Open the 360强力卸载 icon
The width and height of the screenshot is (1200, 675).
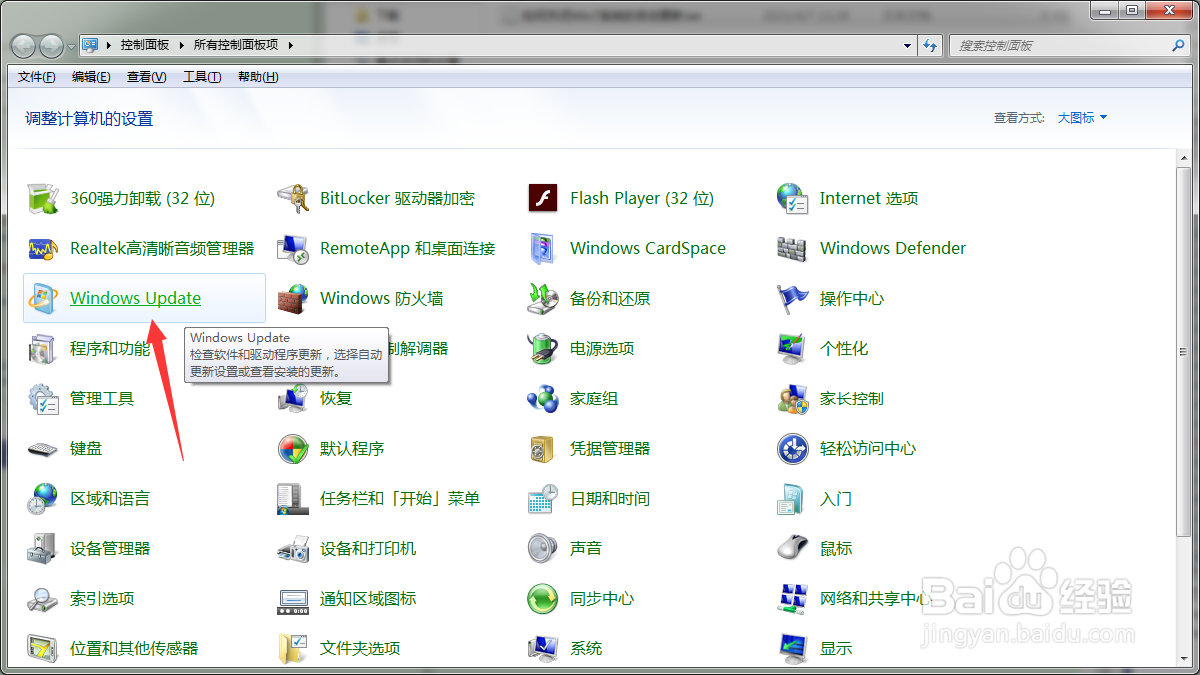click(x=43, y=198)
